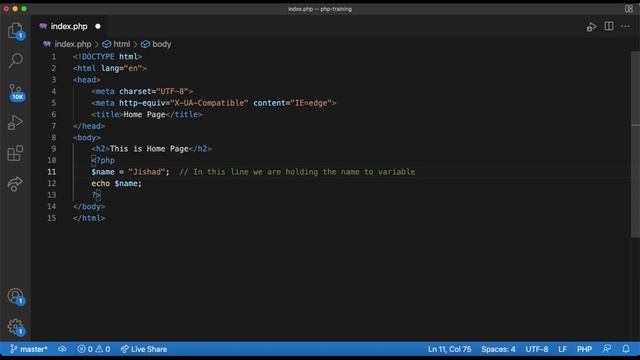Open the Accounts icon in activity bar

coord(16,296)
